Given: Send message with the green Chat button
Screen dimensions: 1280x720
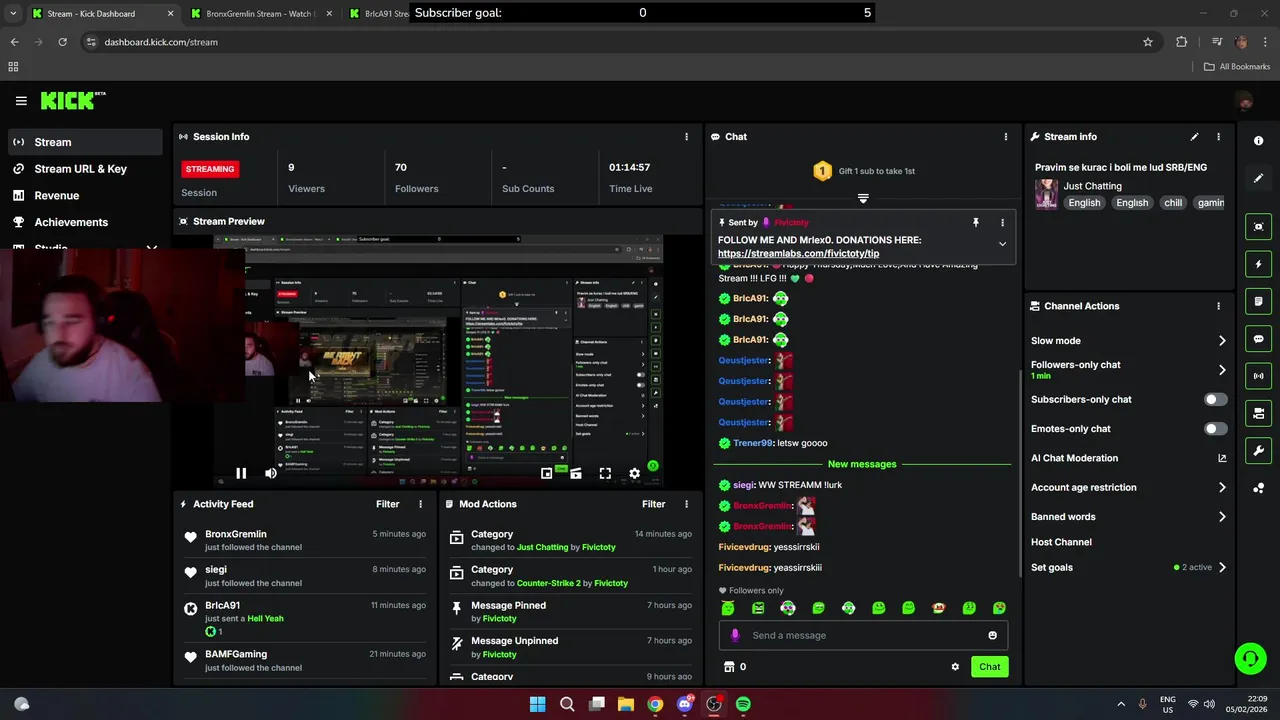Looking at the screenshot, I should point(989,667).
